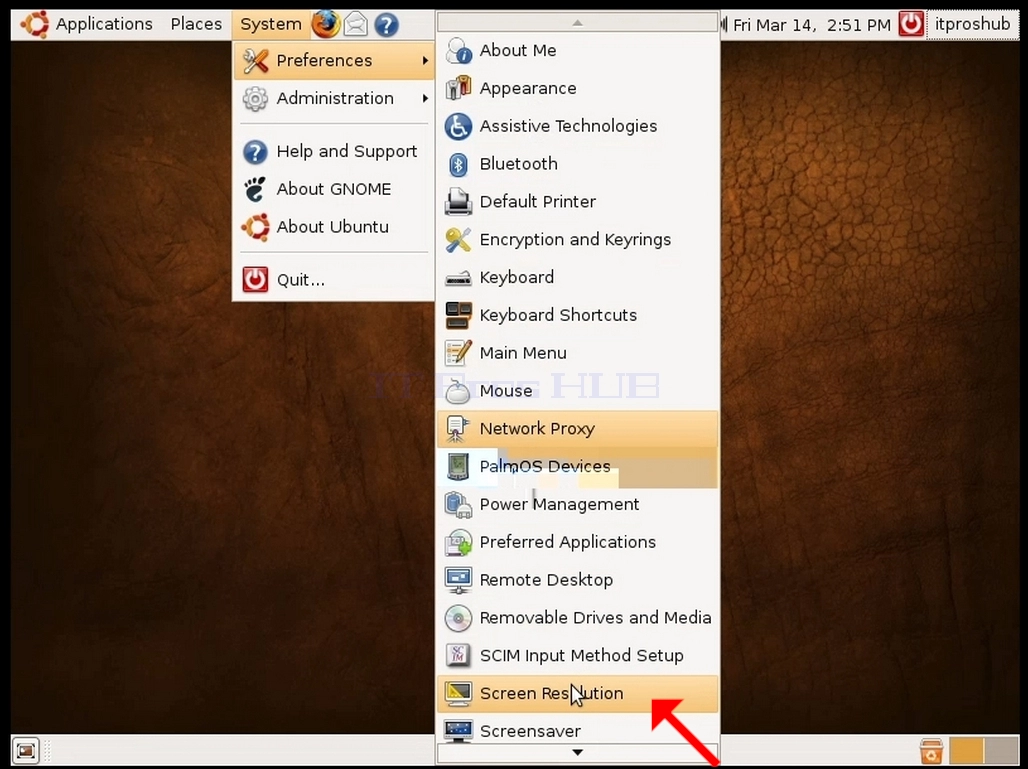Click the Screen Resolution monitor icon

coord(458,694)
